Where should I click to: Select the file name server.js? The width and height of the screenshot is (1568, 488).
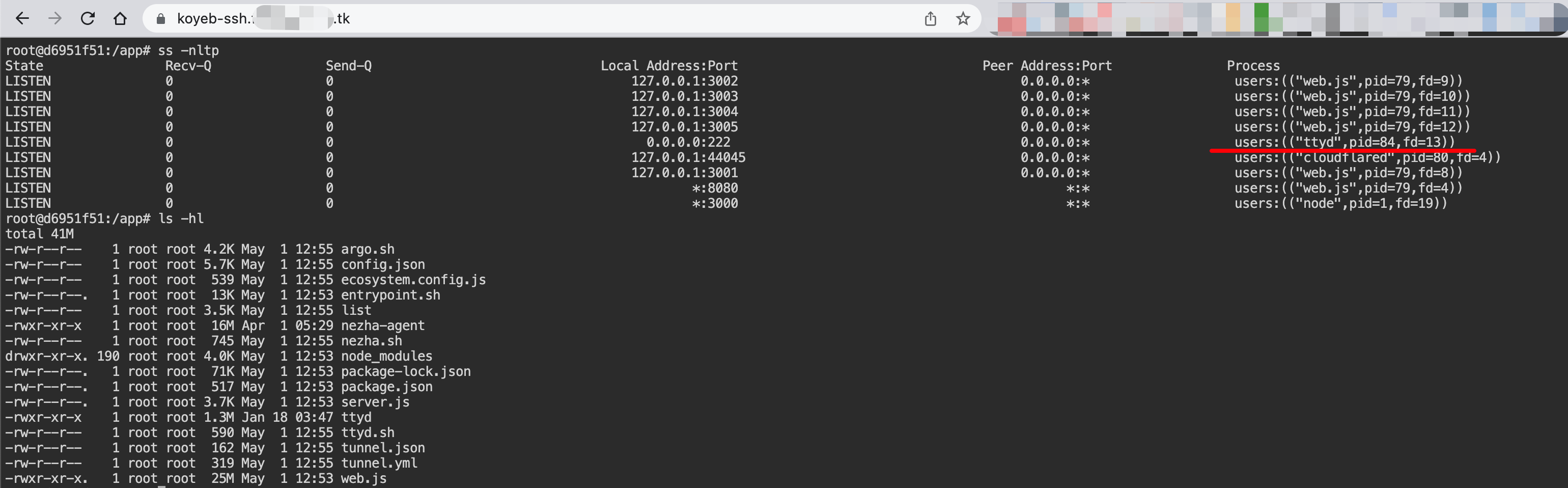coord(375,401)
